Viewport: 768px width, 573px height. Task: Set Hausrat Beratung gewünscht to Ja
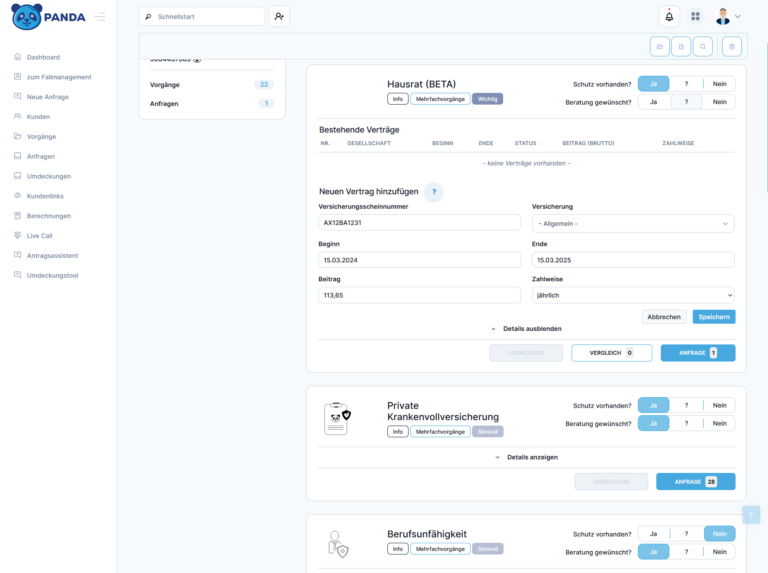pyautogui.click(x=653, y=102)
